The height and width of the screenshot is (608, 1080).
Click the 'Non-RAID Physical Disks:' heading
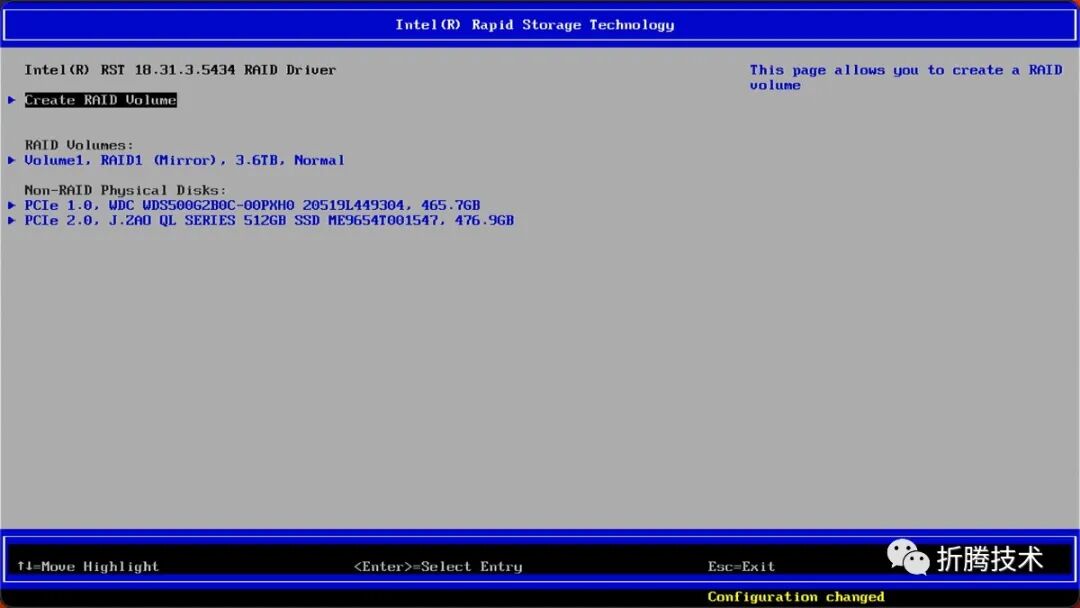tap(125, 190)
